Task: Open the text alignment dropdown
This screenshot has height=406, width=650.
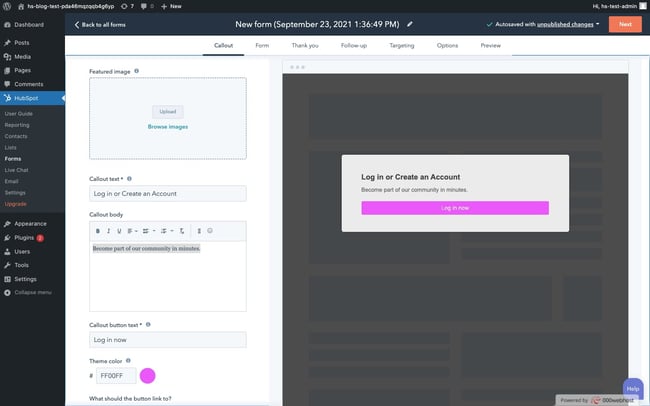Action: coord(132,231)
